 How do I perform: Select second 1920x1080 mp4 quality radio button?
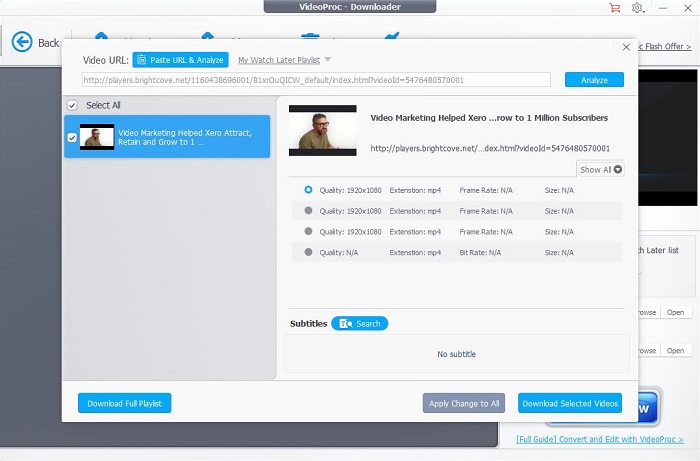click(x=308, y=210)
